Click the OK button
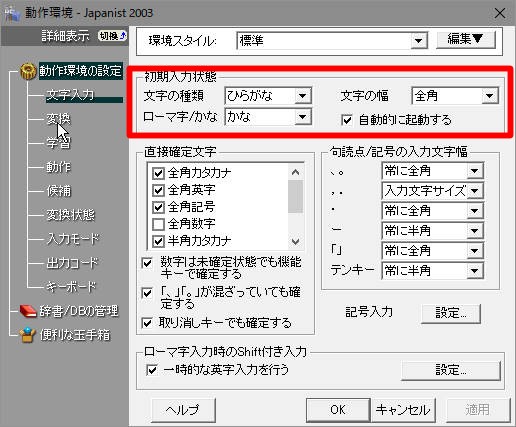 coord(338,410)
